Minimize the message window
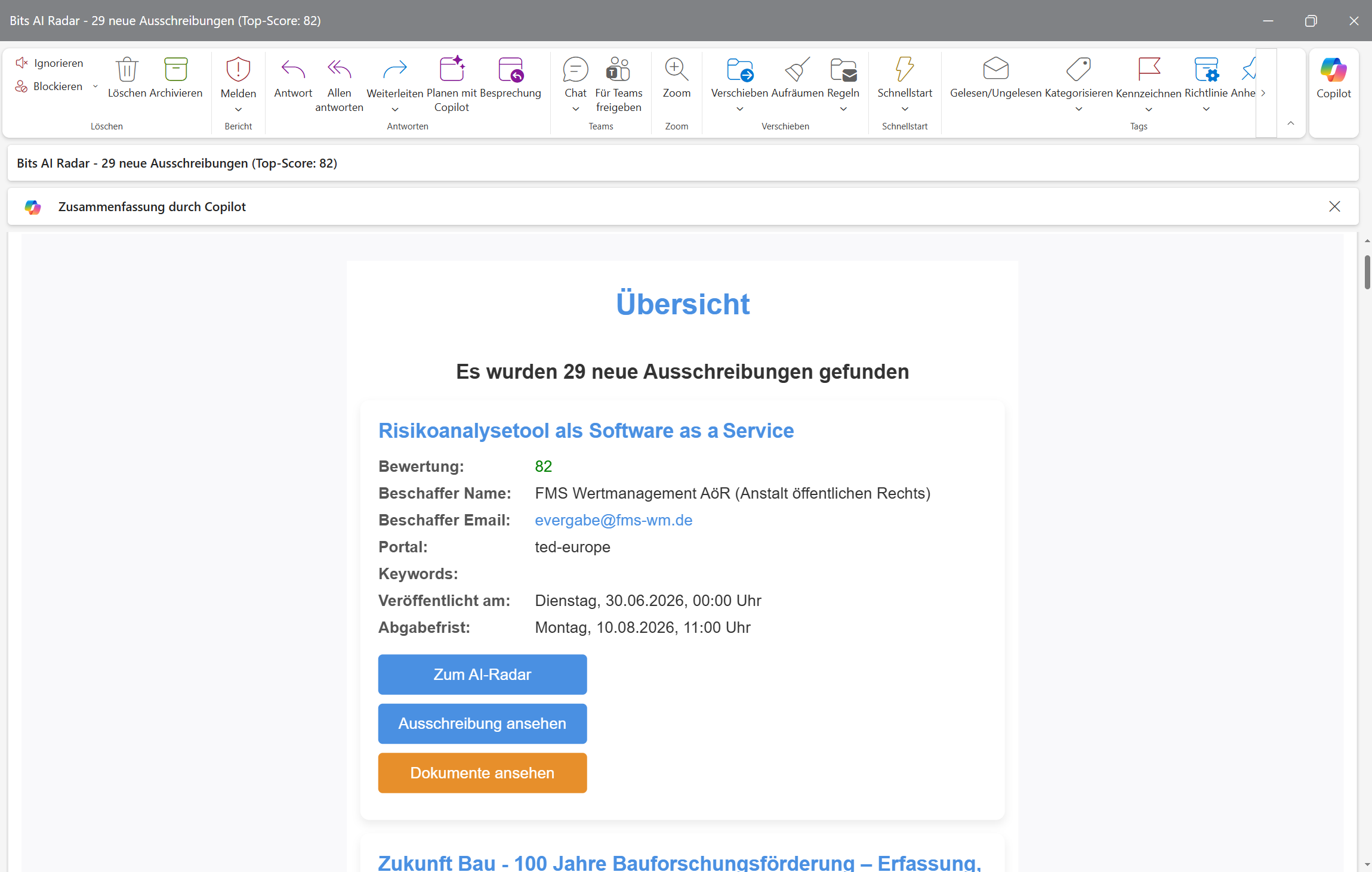This screenshot has width=1372, height=872. pyautogui.click(x=1268, y=21)
